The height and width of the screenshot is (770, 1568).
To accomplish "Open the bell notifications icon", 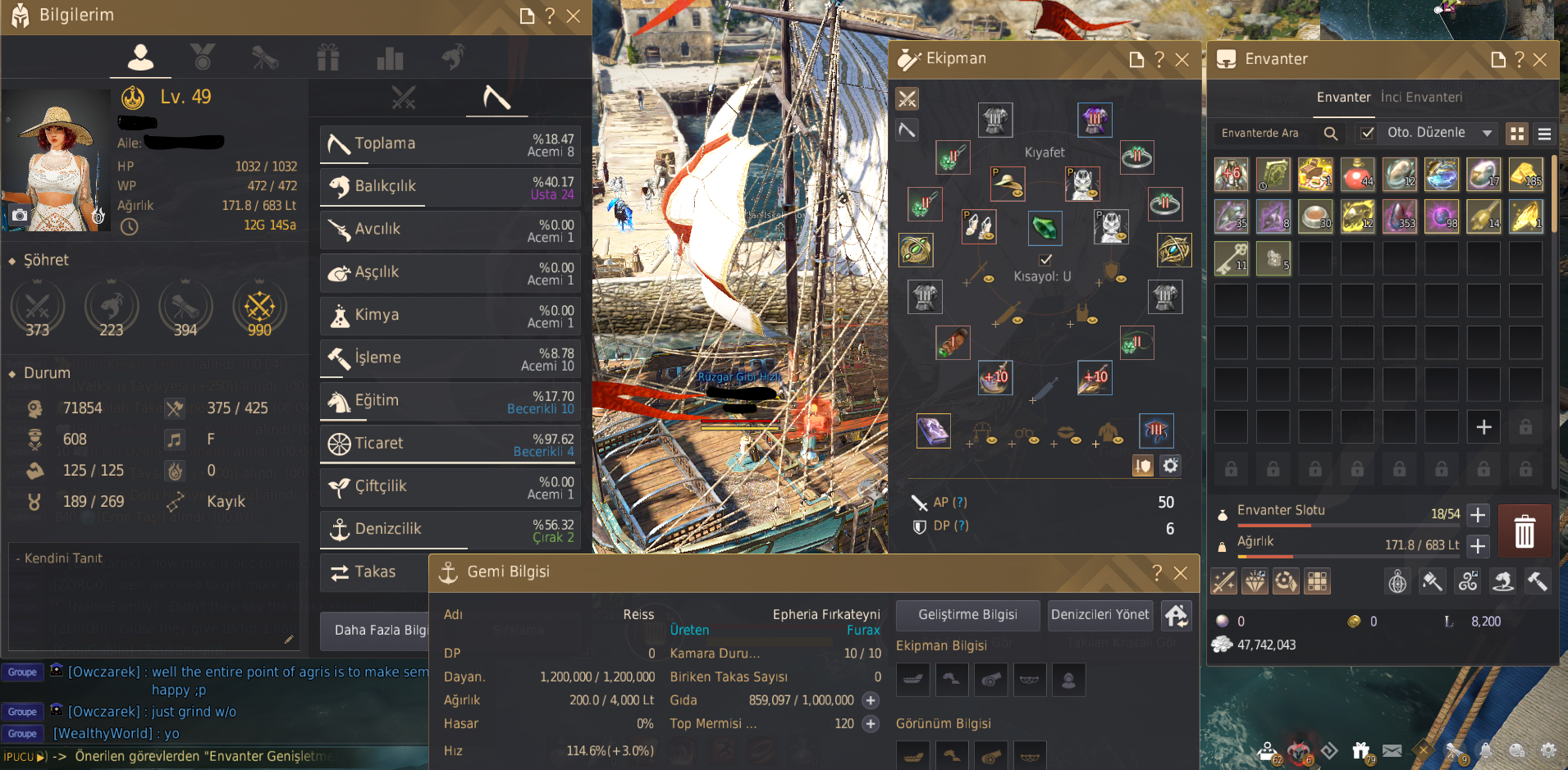I will [1486, 750].
